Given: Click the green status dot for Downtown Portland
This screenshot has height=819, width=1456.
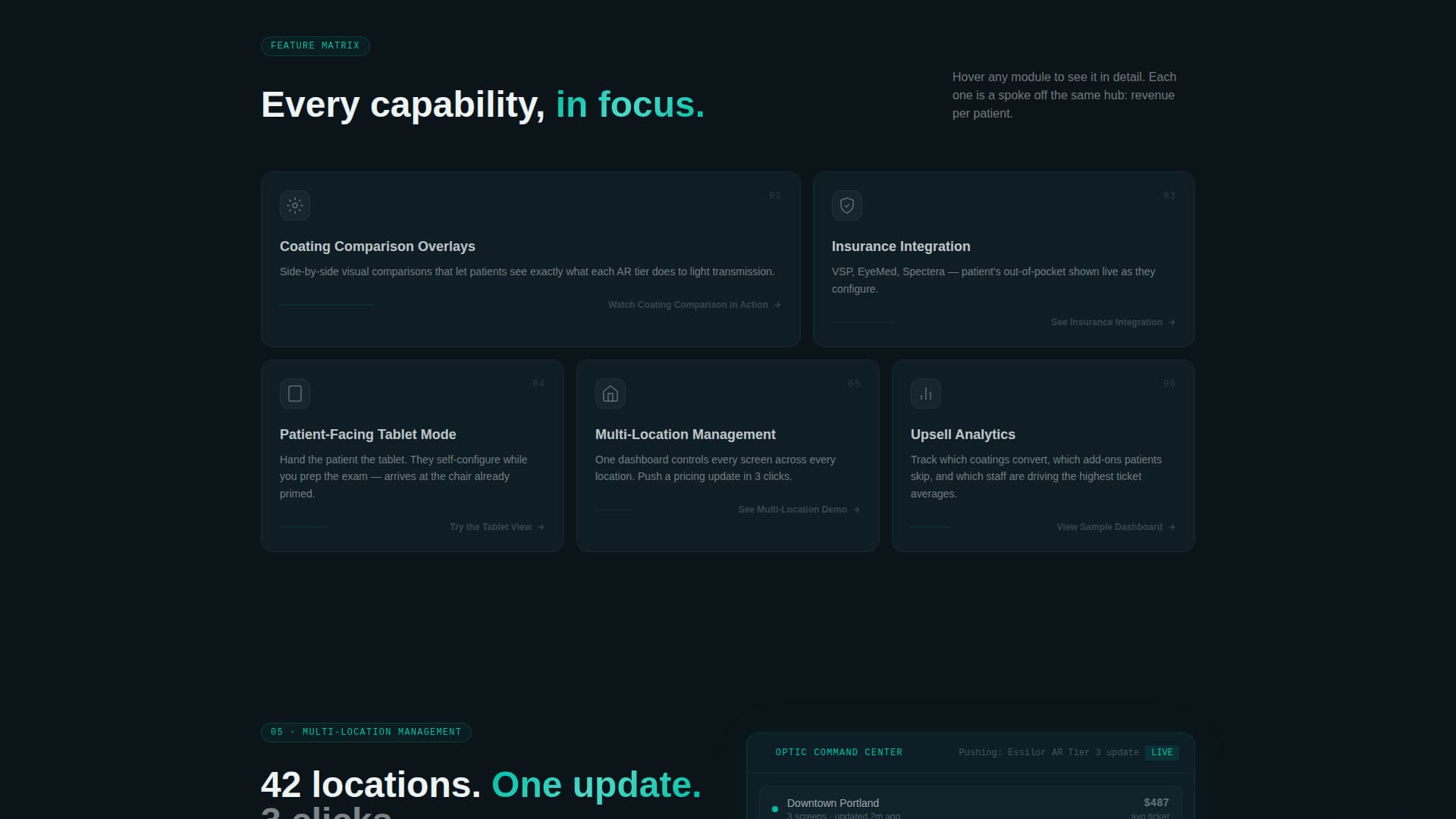Looking at the screenshot, I should pos(775,809).
